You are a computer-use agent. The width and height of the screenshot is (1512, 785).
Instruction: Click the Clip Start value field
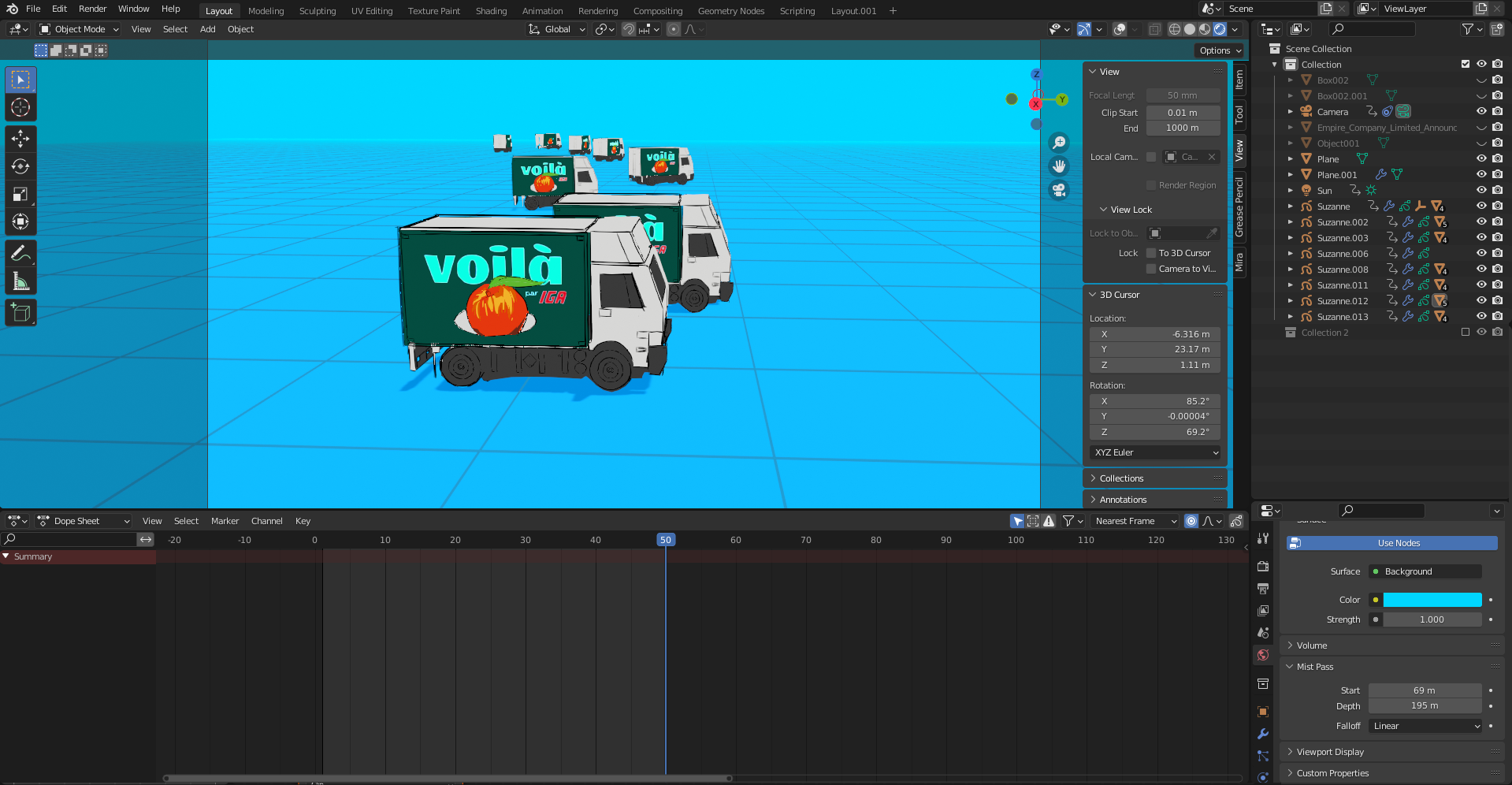pyautogui.click(x=1183, y=113)
